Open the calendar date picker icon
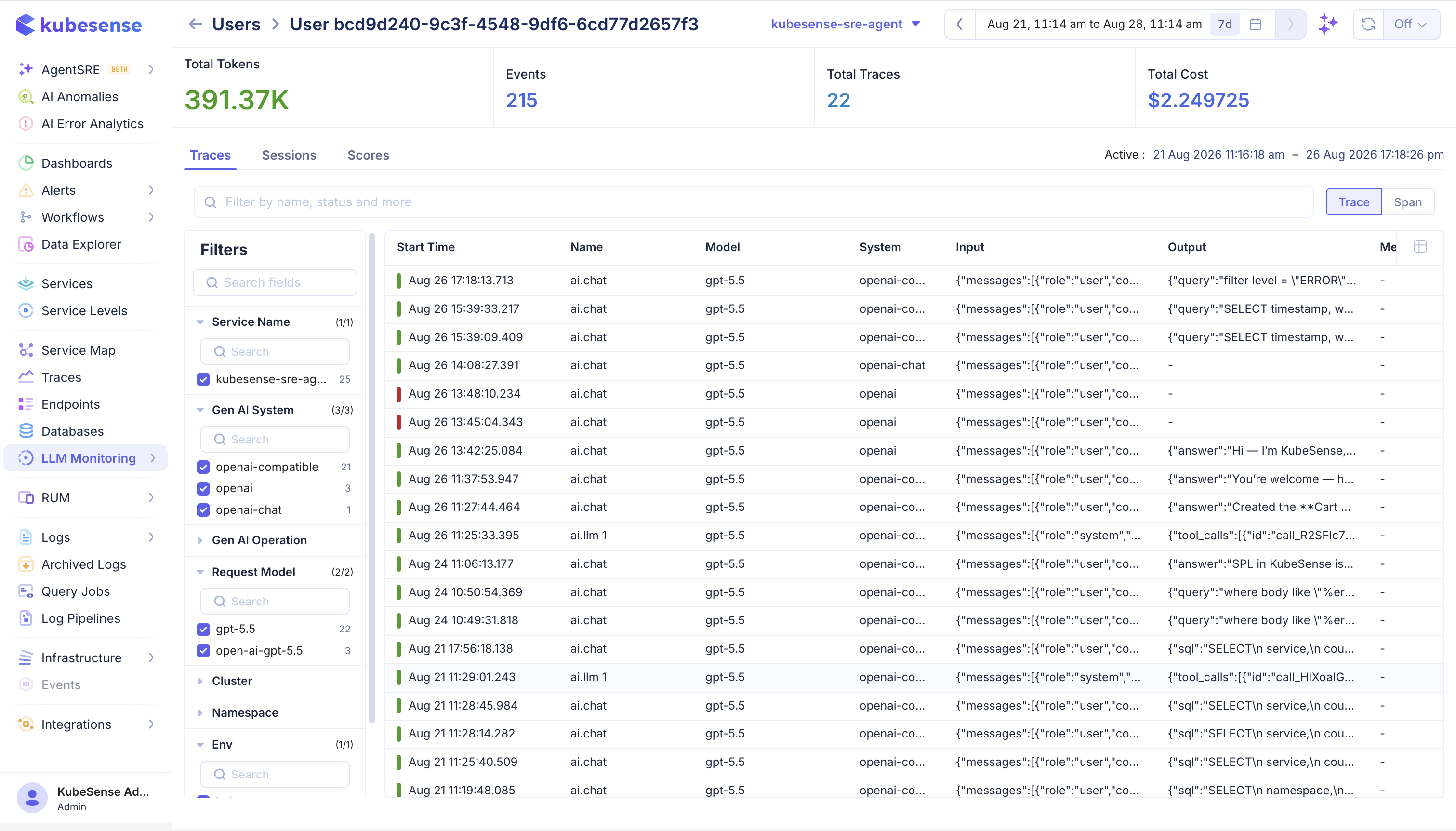 click(1255, 24)
